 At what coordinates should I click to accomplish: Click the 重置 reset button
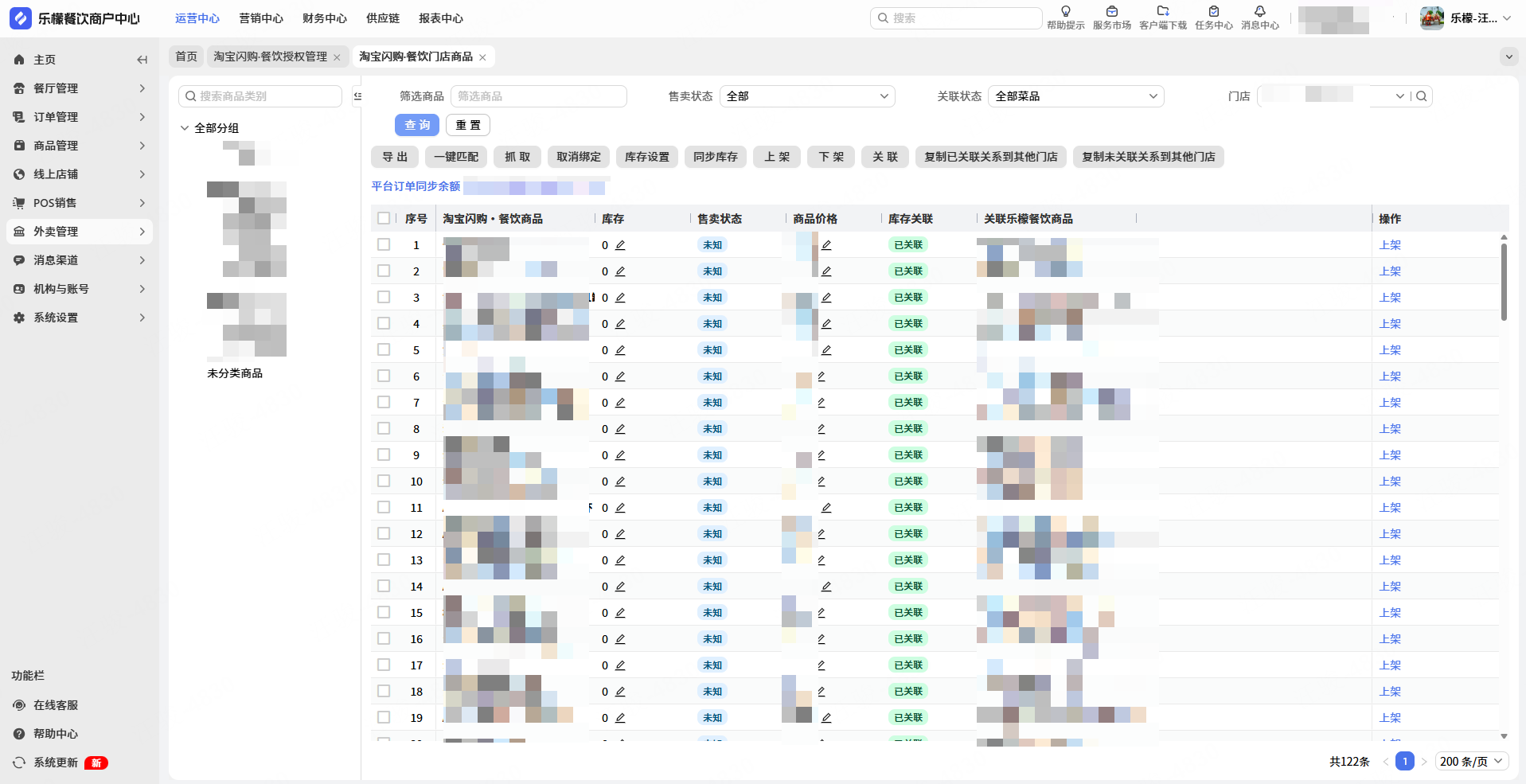coord(468,125)
